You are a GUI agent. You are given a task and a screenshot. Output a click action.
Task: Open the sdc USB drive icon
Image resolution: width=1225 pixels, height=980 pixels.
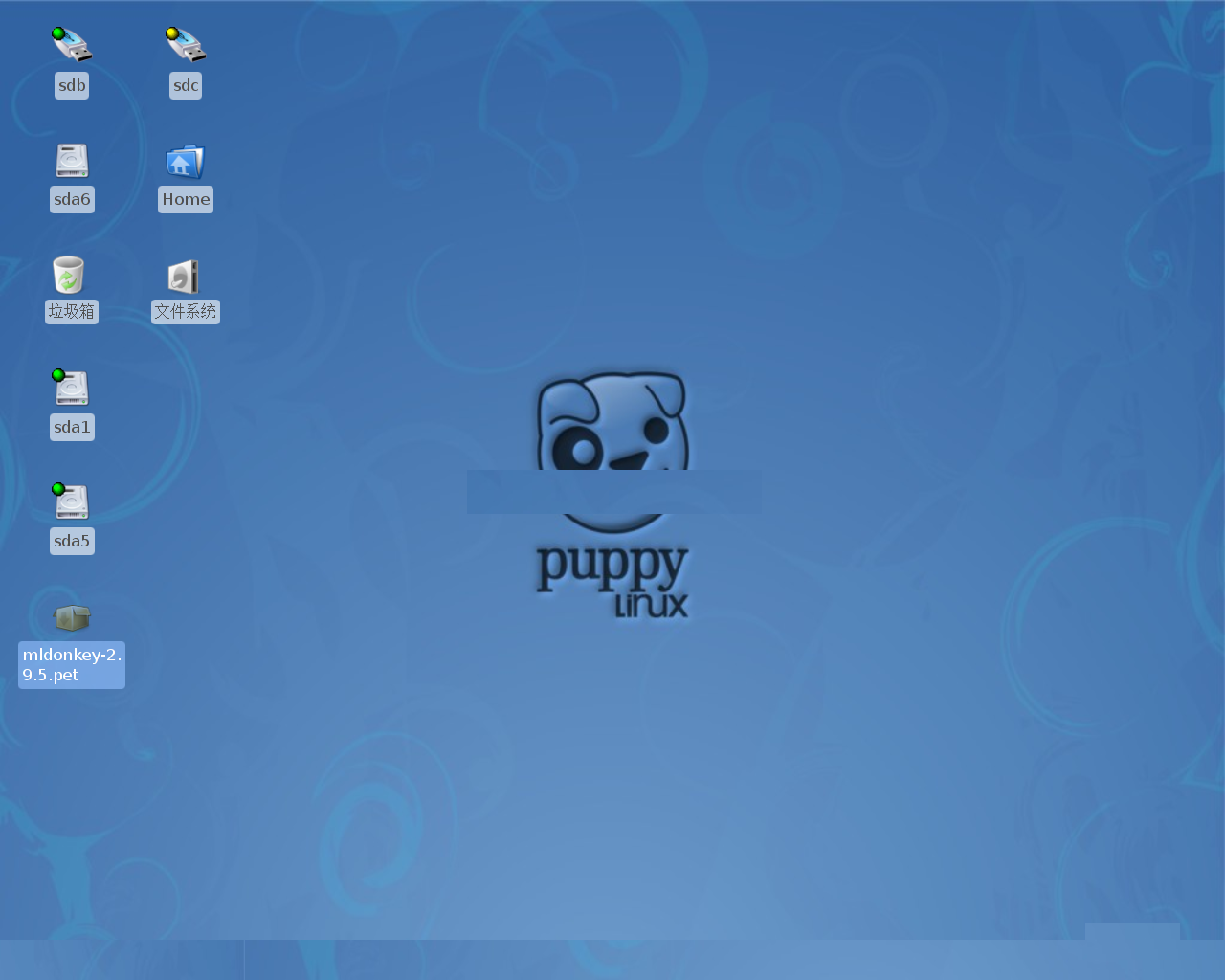pyautogui.click(x=186, y=46)
